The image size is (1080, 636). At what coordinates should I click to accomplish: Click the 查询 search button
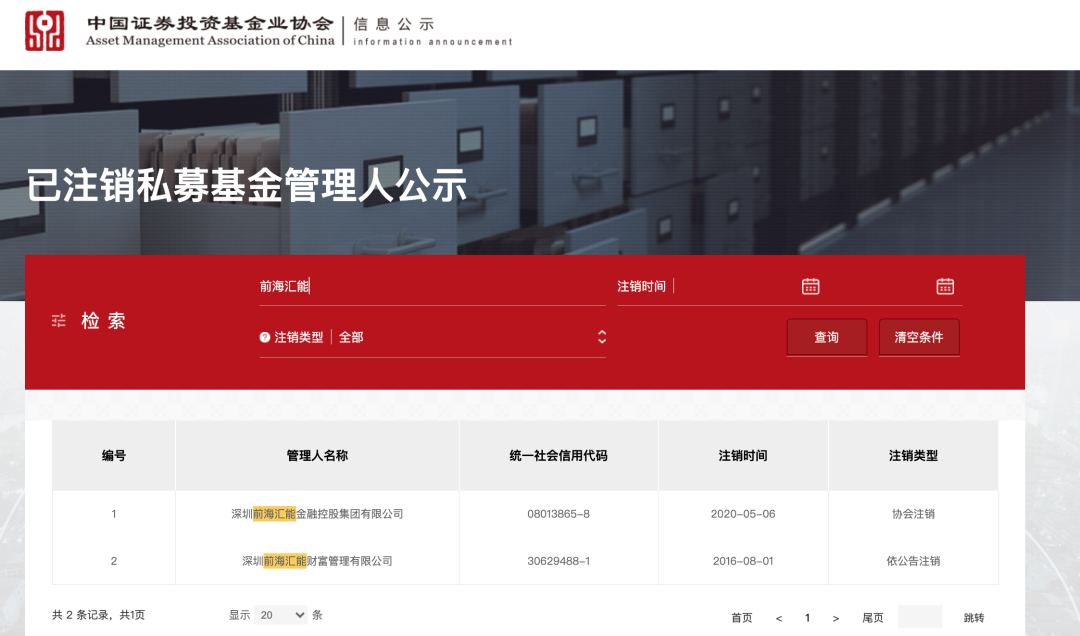coord(827,337)
